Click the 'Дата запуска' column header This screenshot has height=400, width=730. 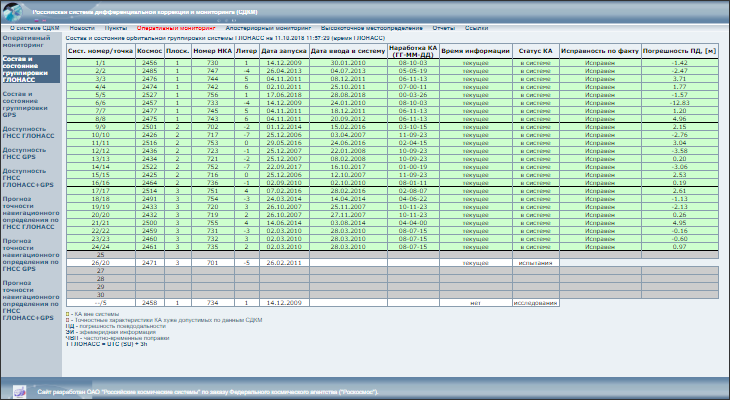pyautogui.click(x=284, y=51)
